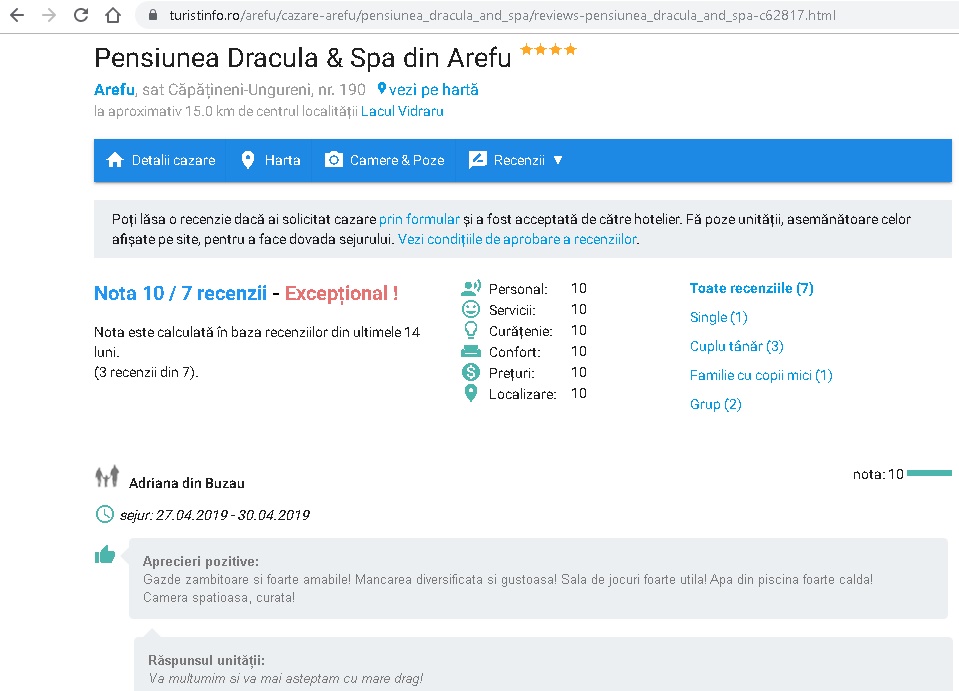Click the thumbs-up icon beside Aprecieri pozitive
Viewport: 959px width, 691px height.
coord(105,555)
